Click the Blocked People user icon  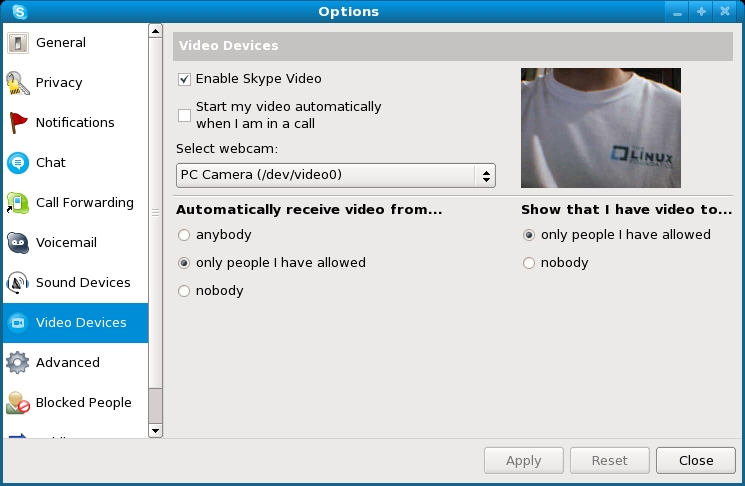click(x=18, y=402)
